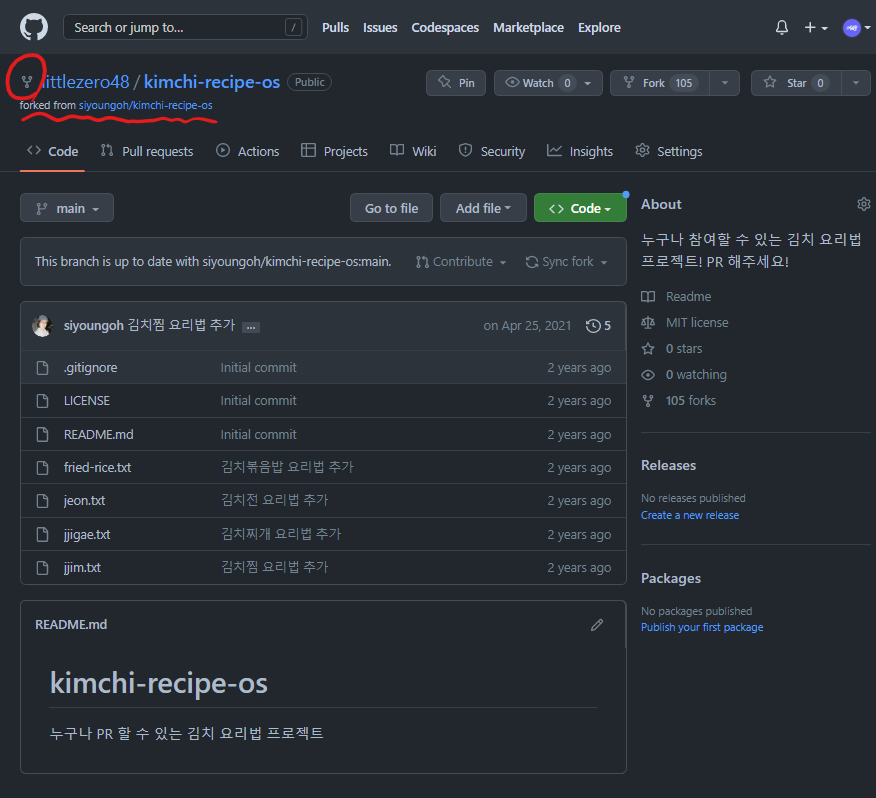This screenshot has height=798, width=876.
Task: Open the Initial commit message for LICENSE
Action: coord(258,401)
